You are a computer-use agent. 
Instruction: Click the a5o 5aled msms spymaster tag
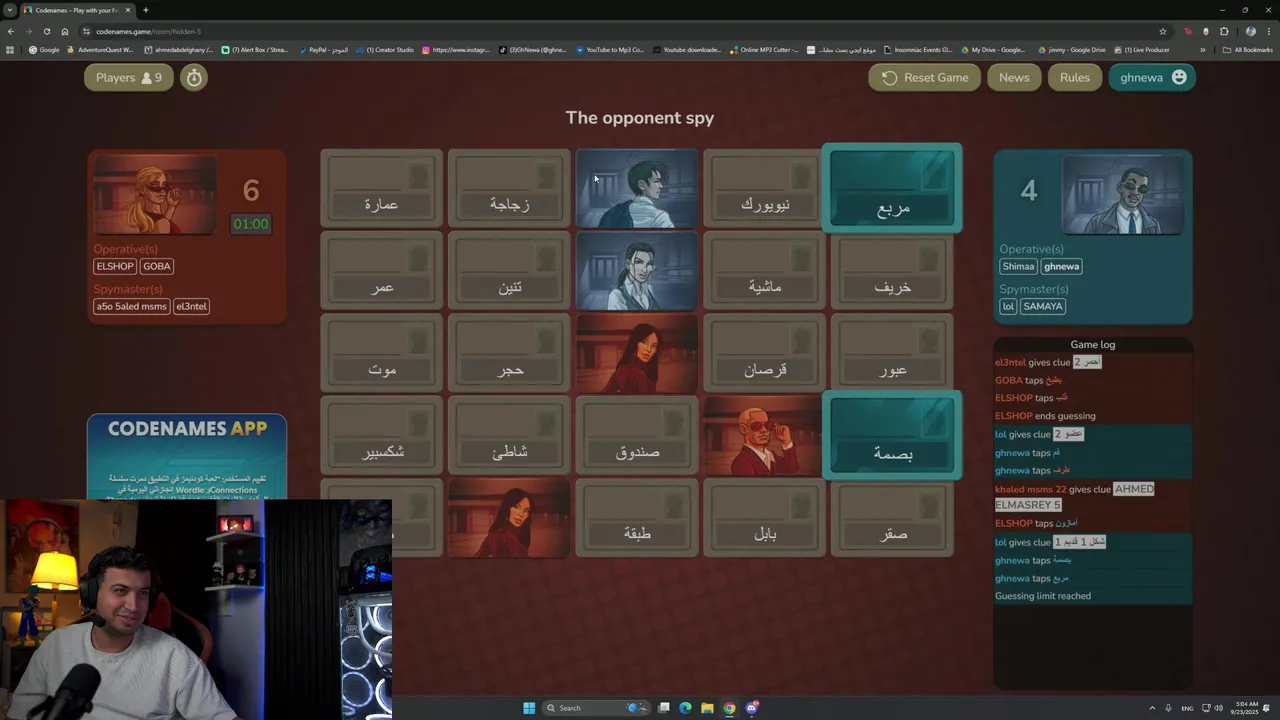[132, 306]
